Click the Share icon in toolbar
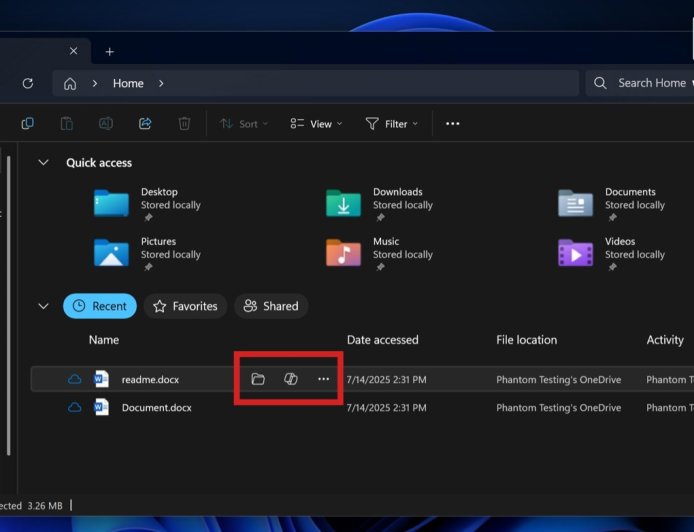 (x=145, y=123)
